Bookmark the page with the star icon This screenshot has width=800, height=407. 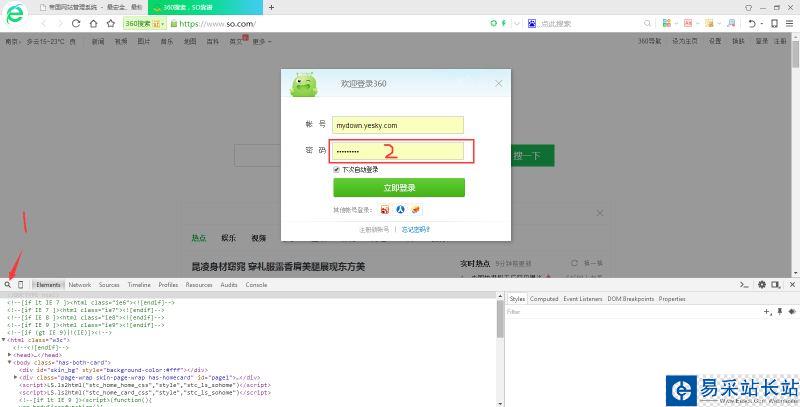point(111,23)
